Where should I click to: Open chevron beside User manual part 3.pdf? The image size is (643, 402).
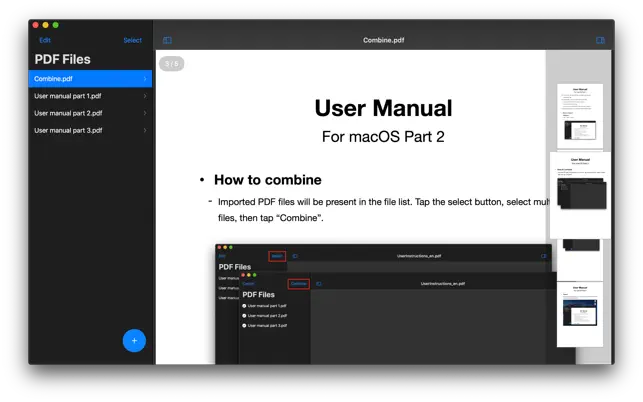coord(145,130)
